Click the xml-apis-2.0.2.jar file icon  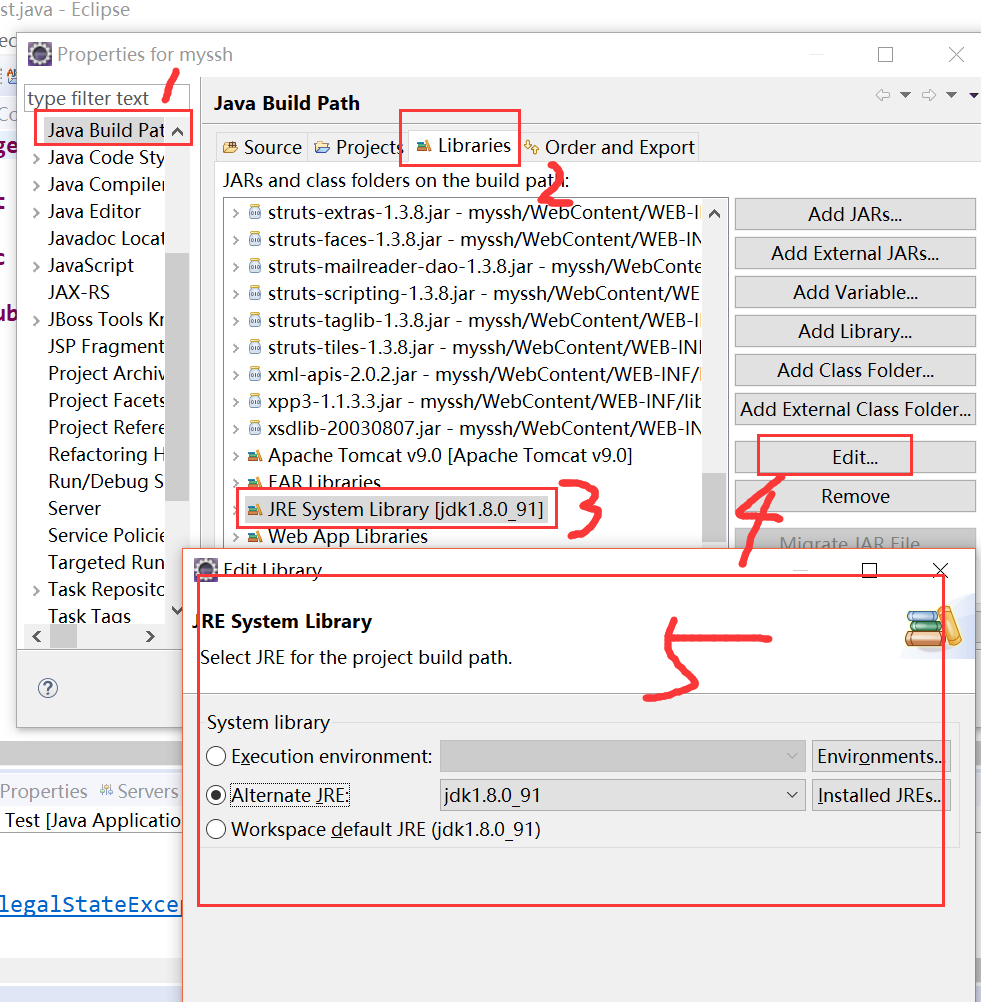coord(255,374)
